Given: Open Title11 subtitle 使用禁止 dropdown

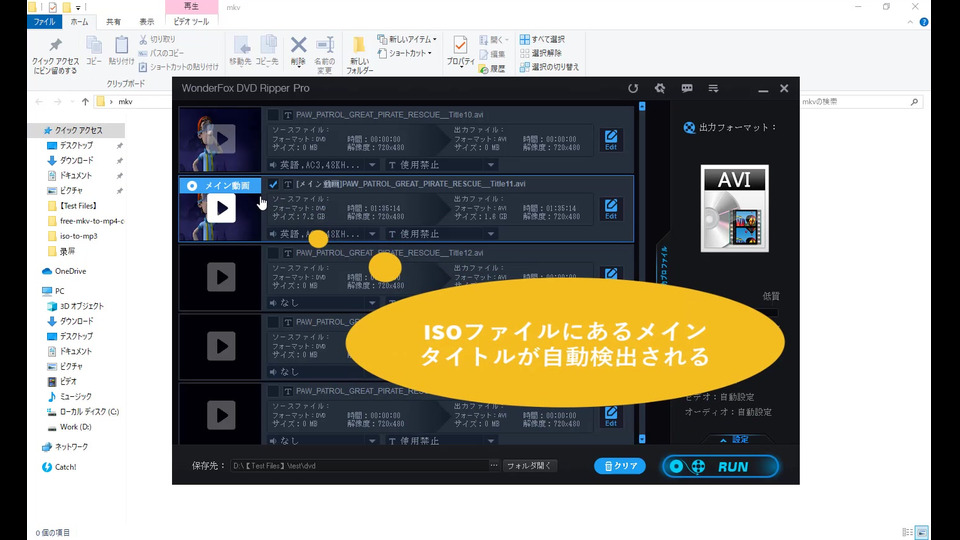Looking at the screenshot, I should pos(491,234).
